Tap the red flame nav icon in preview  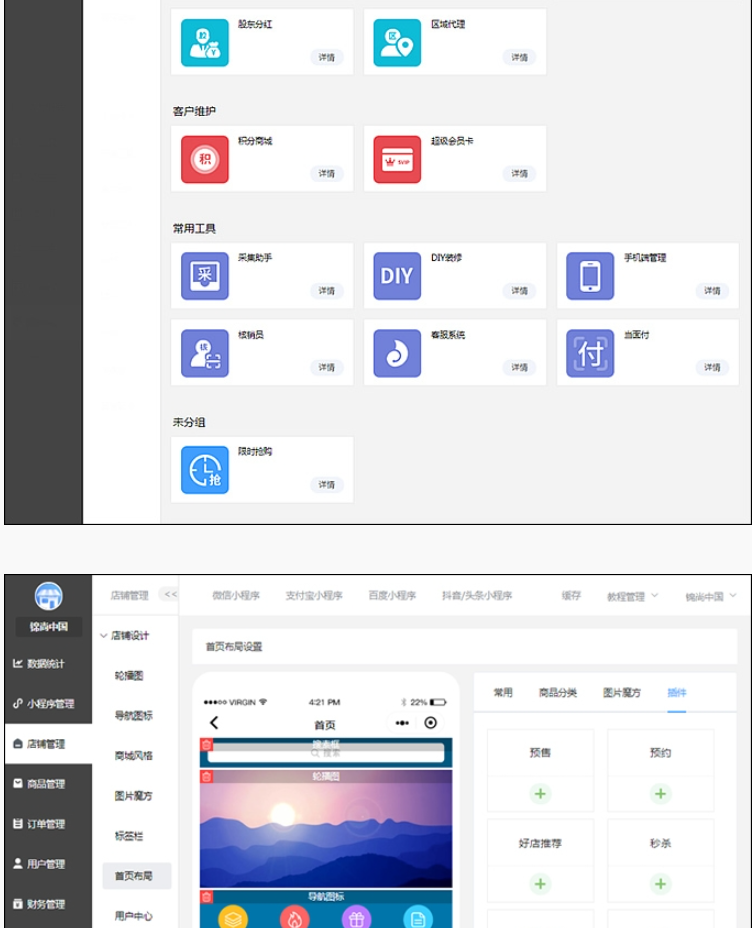pyautogui.click(x=295, y=917)
